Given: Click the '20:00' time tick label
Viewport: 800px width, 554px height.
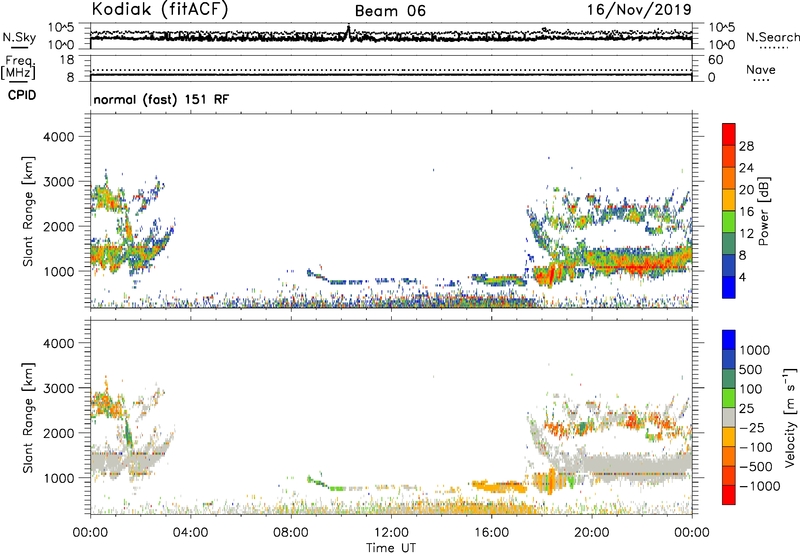Looking at the screenshot, I should (592, 533).
